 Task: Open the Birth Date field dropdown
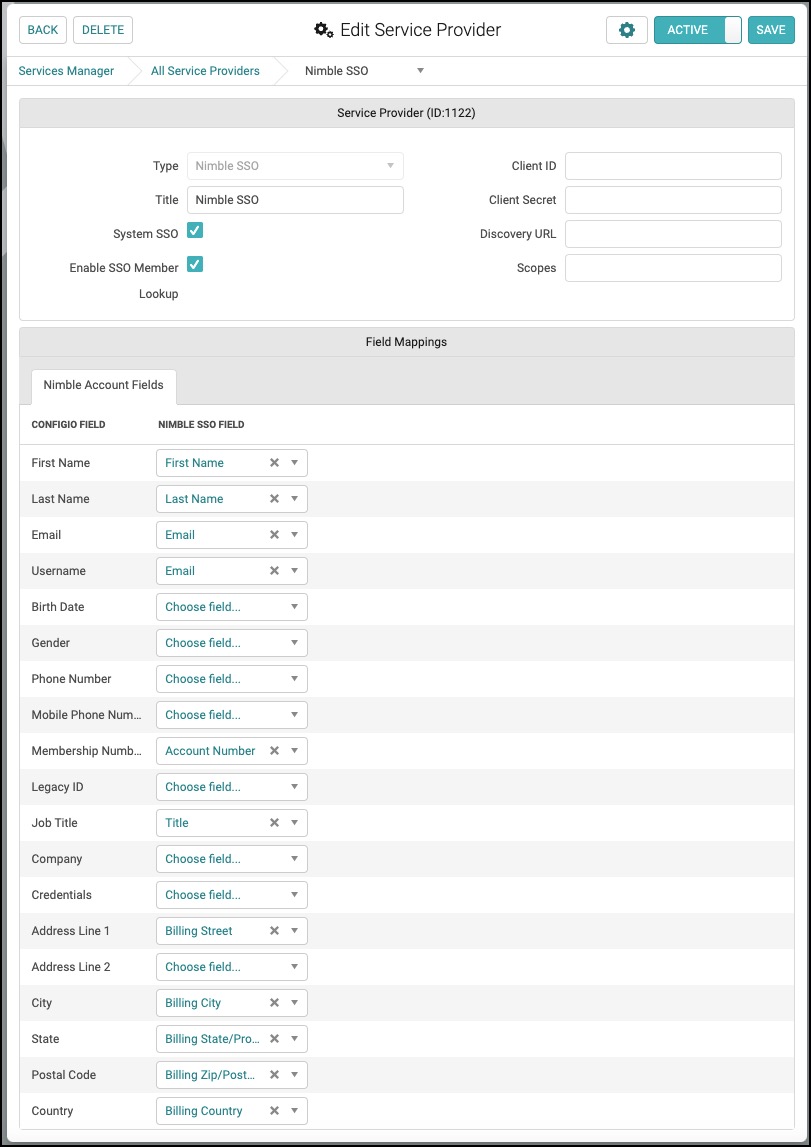coord(232,607)
